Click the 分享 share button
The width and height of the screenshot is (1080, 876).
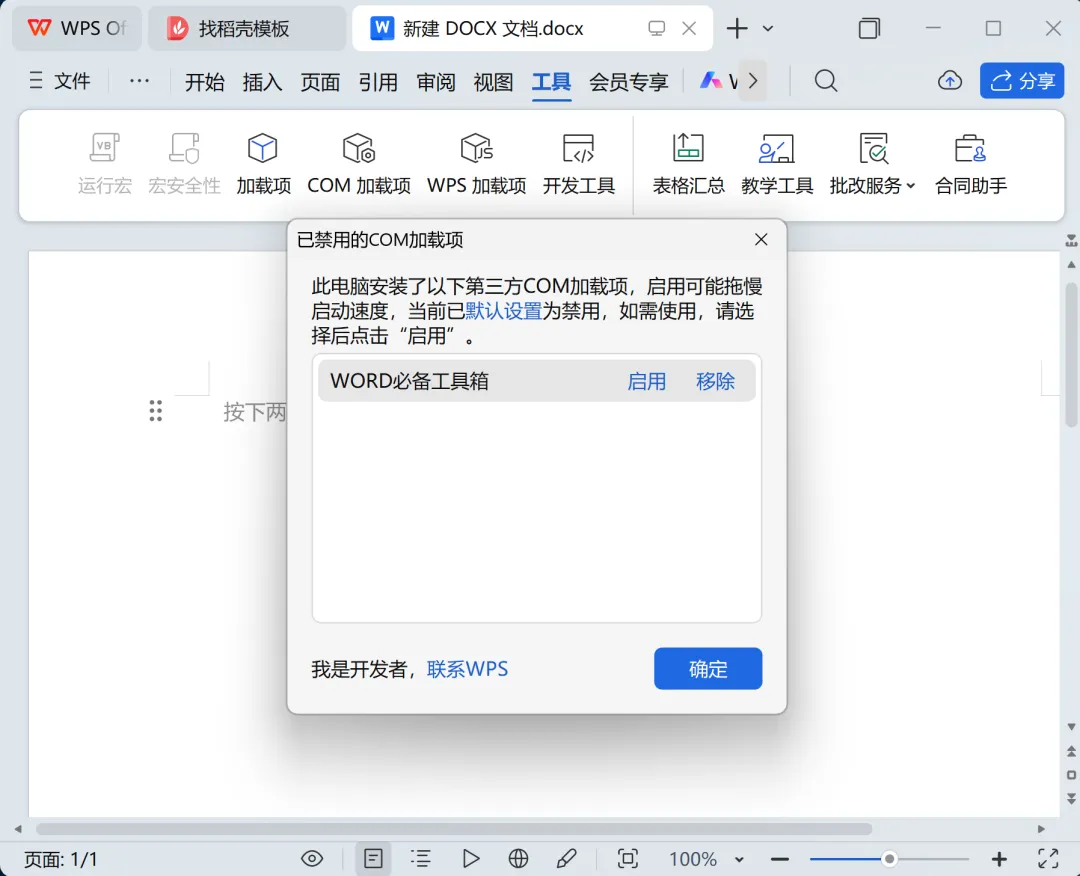(x=1022, y=81)
